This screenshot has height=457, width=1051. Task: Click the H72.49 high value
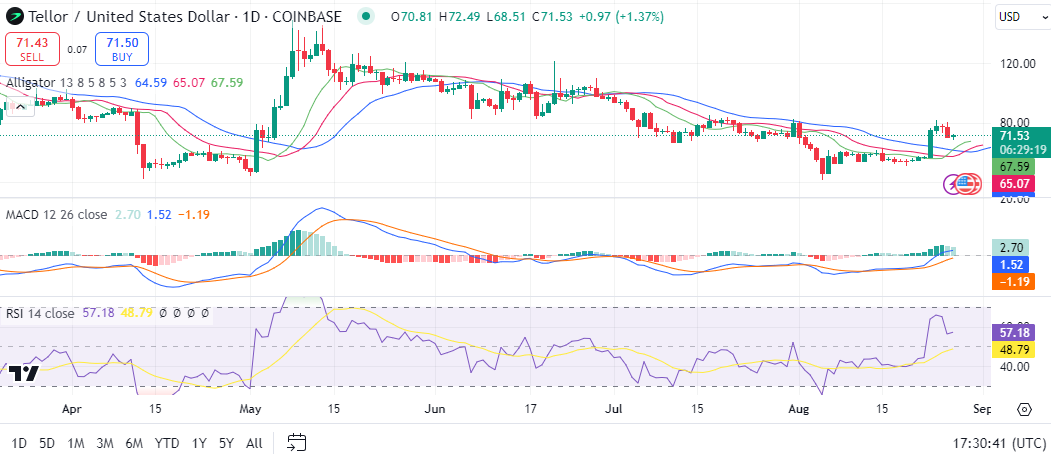461,16
